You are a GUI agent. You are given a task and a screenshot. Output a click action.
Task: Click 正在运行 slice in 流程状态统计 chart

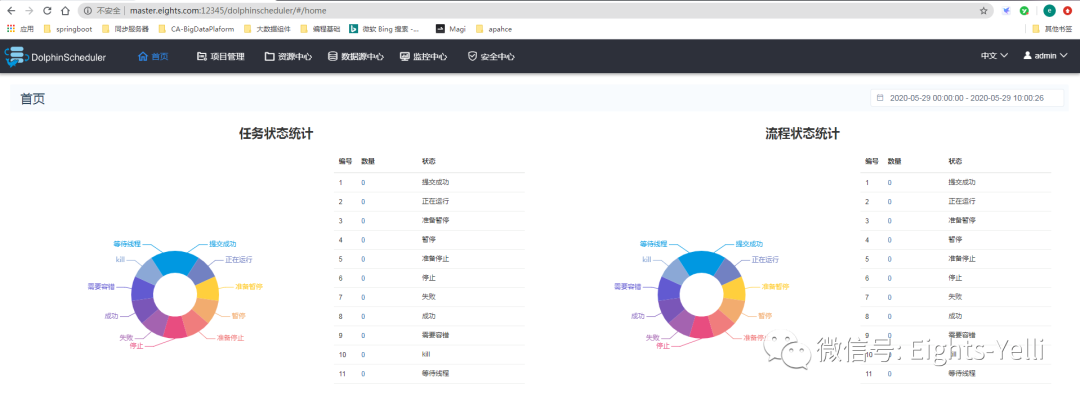pos(727,271)
